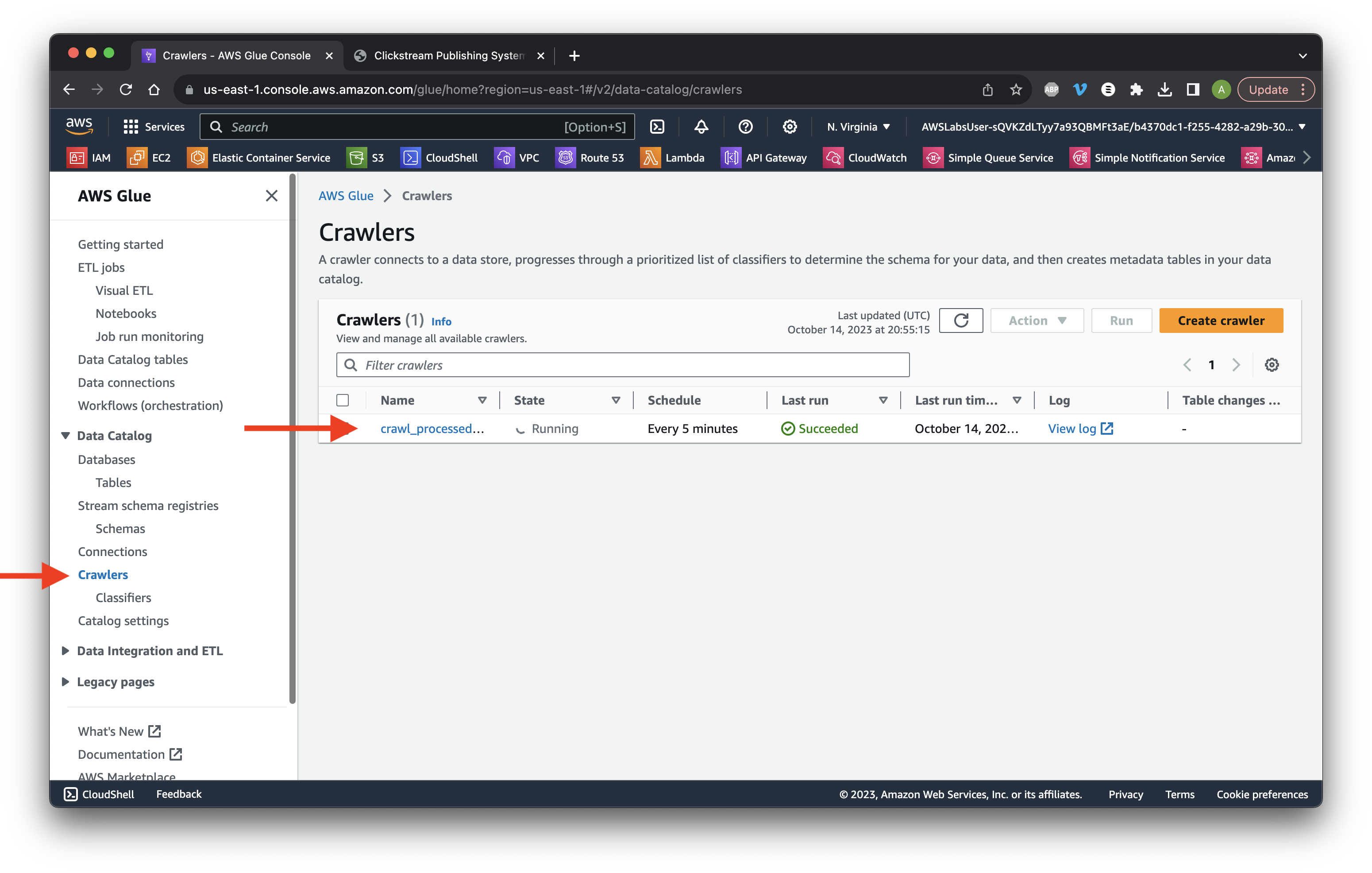This screenshot has height=873, width=1372.
Task: Open the IAM service bookmark icon
Action: coord(77,158)
